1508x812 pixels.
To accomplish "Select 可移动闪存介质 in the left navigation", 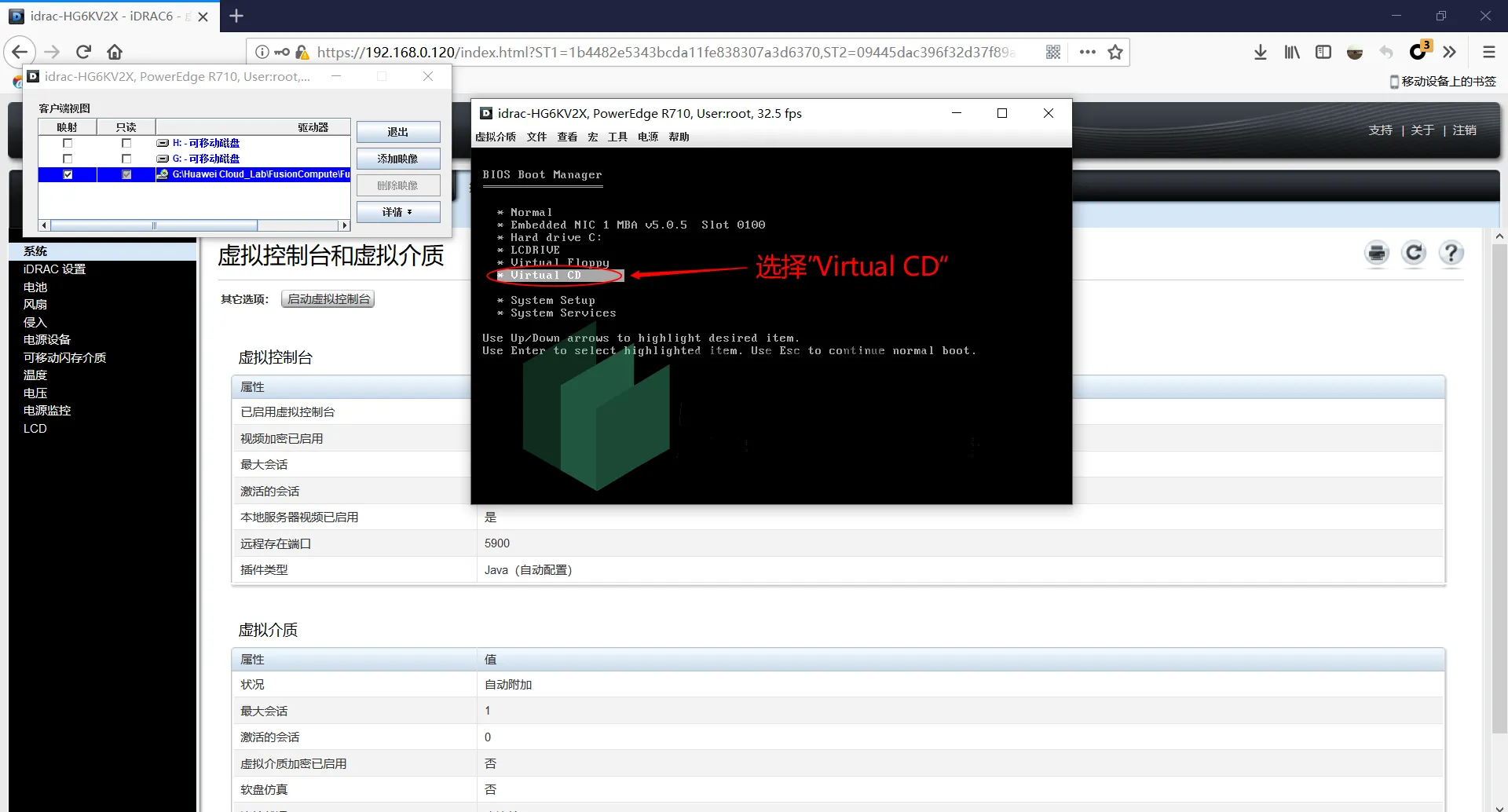I will [64, 357].
